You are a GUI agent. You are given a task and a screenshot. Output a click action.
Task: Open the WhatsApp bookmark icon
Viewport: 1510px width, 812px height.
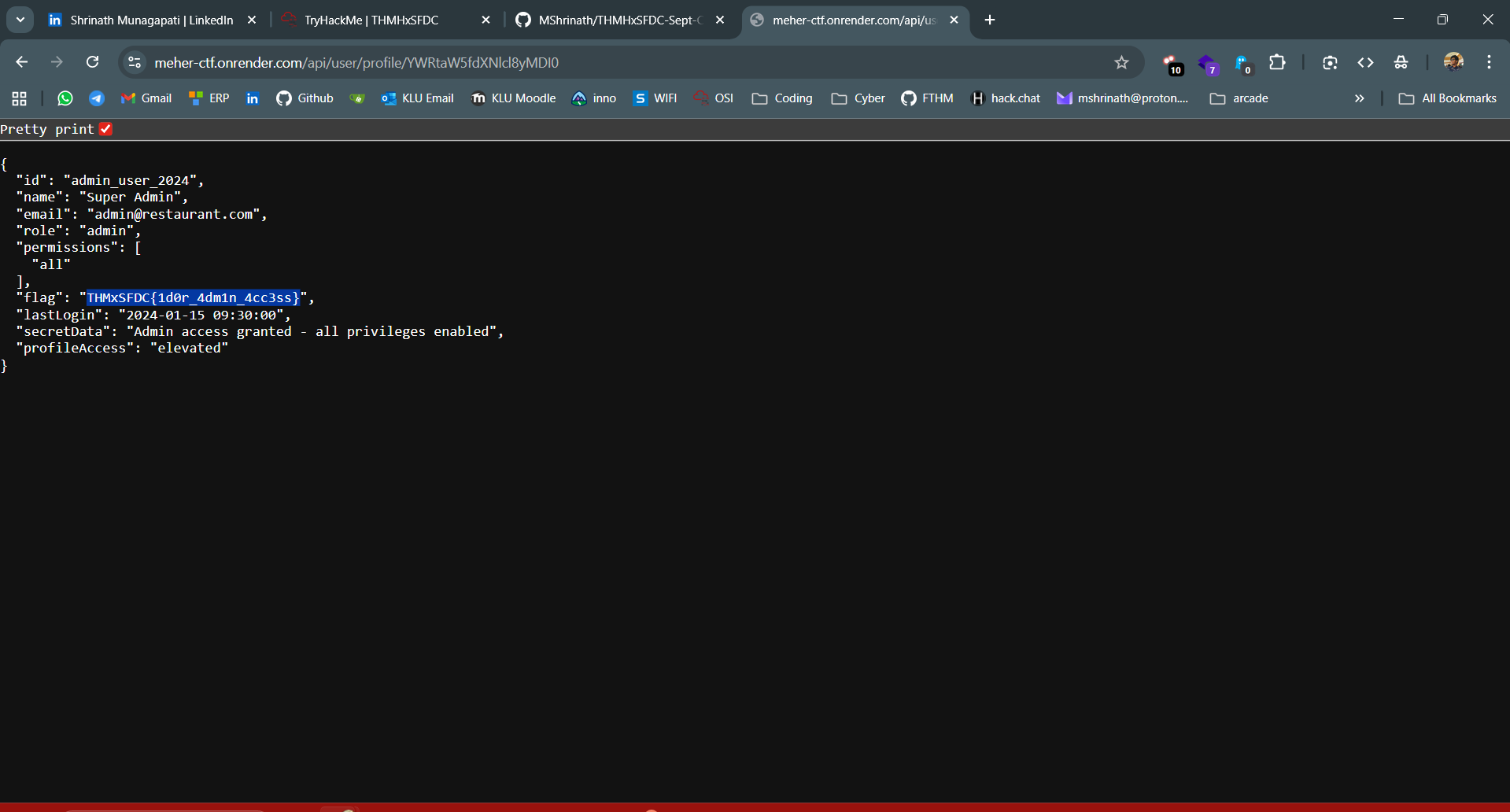pyautogui.click(x=65, y=98)
